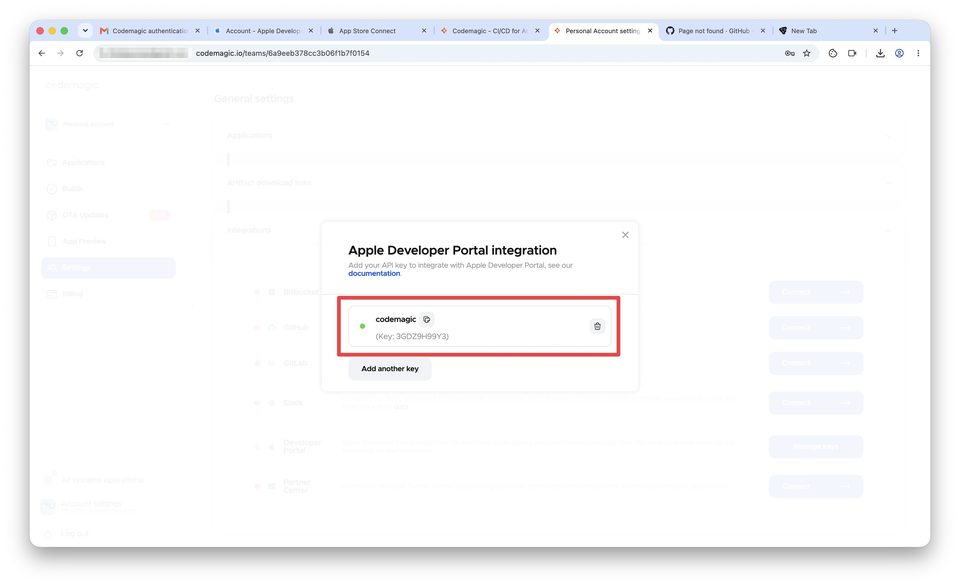This screenshot has width=960, height=586.
Task: Delete the codemagic API key
Action: point(598,326)
